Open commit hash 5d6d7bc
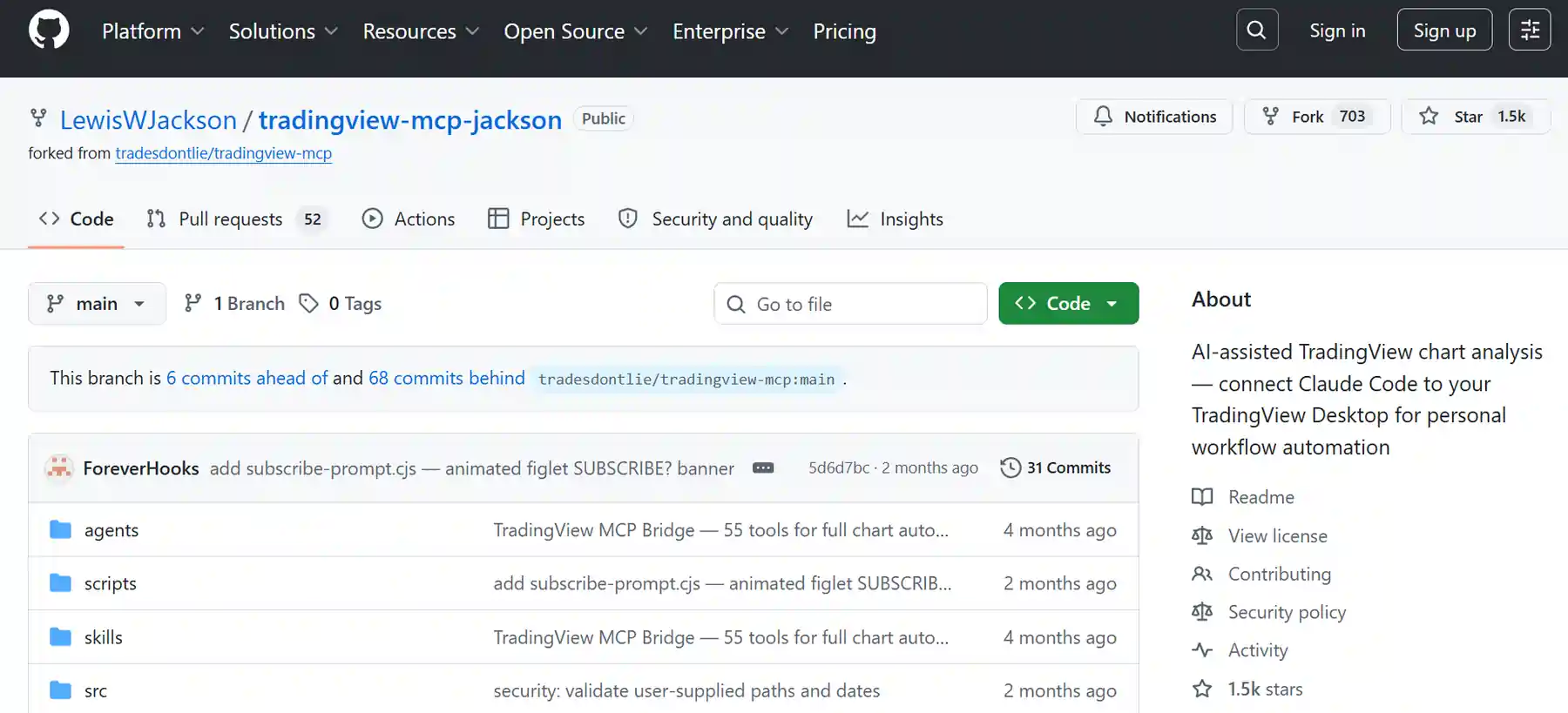 839,467
